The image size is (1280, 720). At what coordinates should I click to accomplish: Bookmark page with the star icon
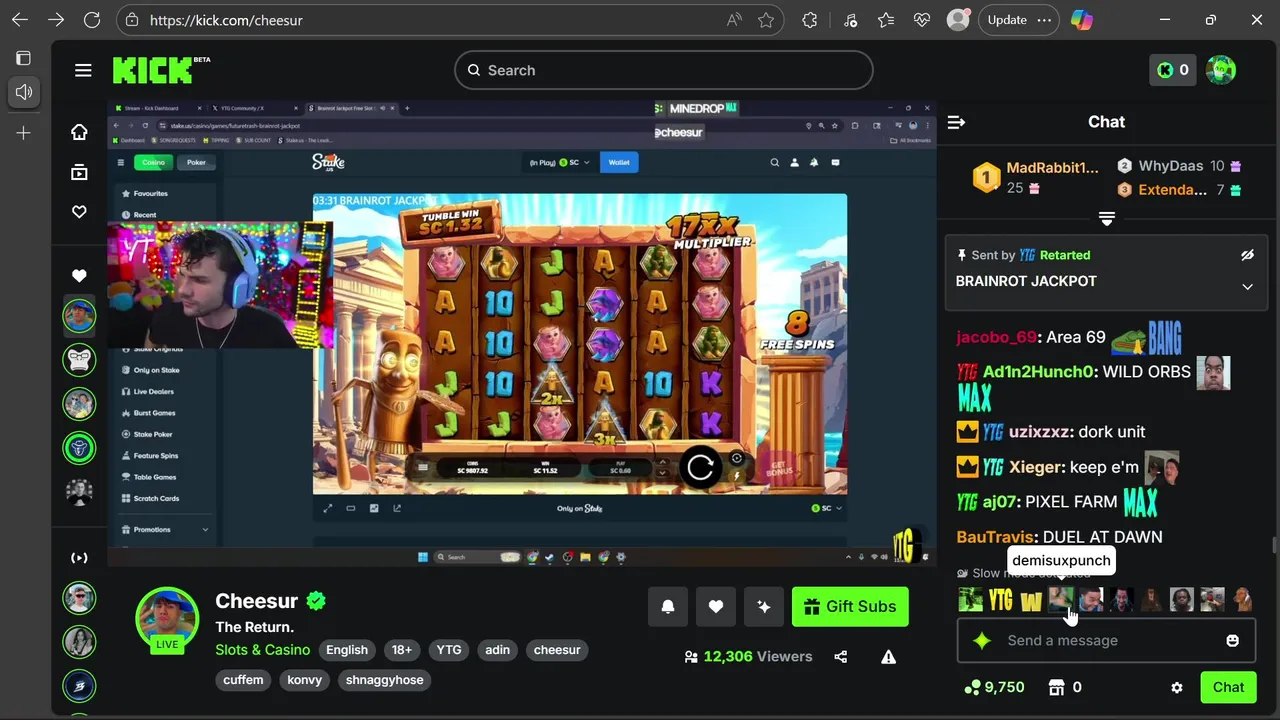(x=766, y=20)
